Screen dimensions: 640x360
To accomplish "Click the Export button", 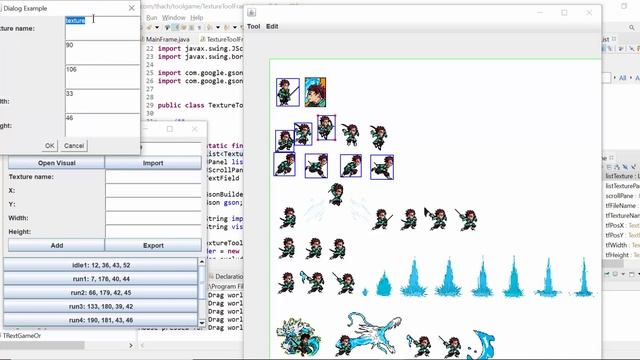I will pos(153,245).
